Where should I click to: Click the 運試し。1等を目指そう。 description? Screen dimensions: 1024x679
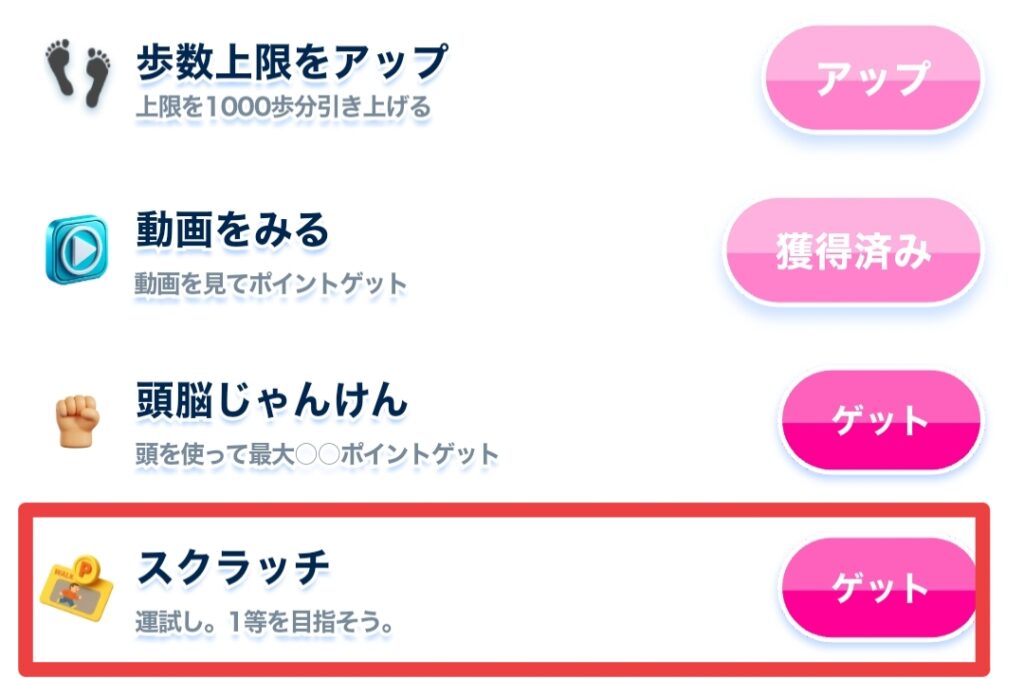click(x=263, y=622)
